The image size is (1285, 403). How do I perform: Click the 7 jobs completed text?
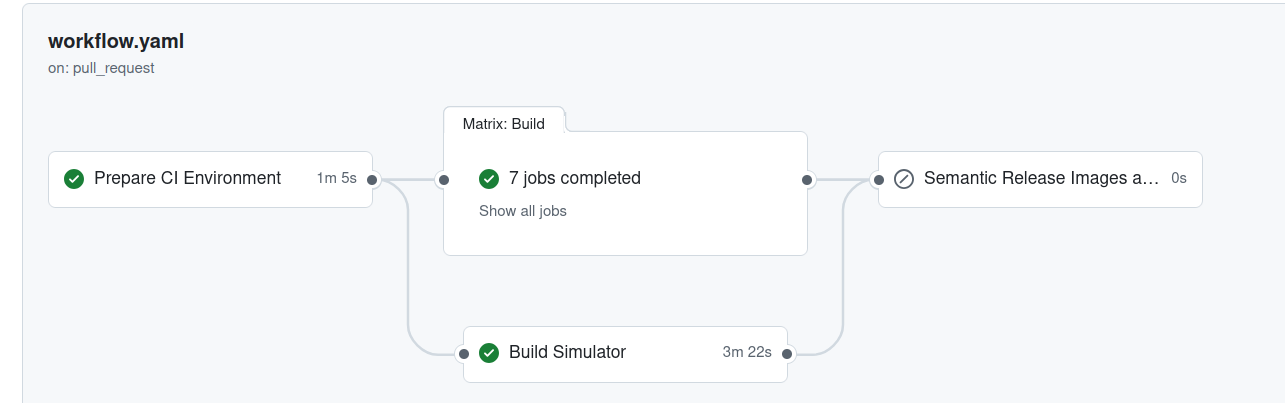click(575, 178)
